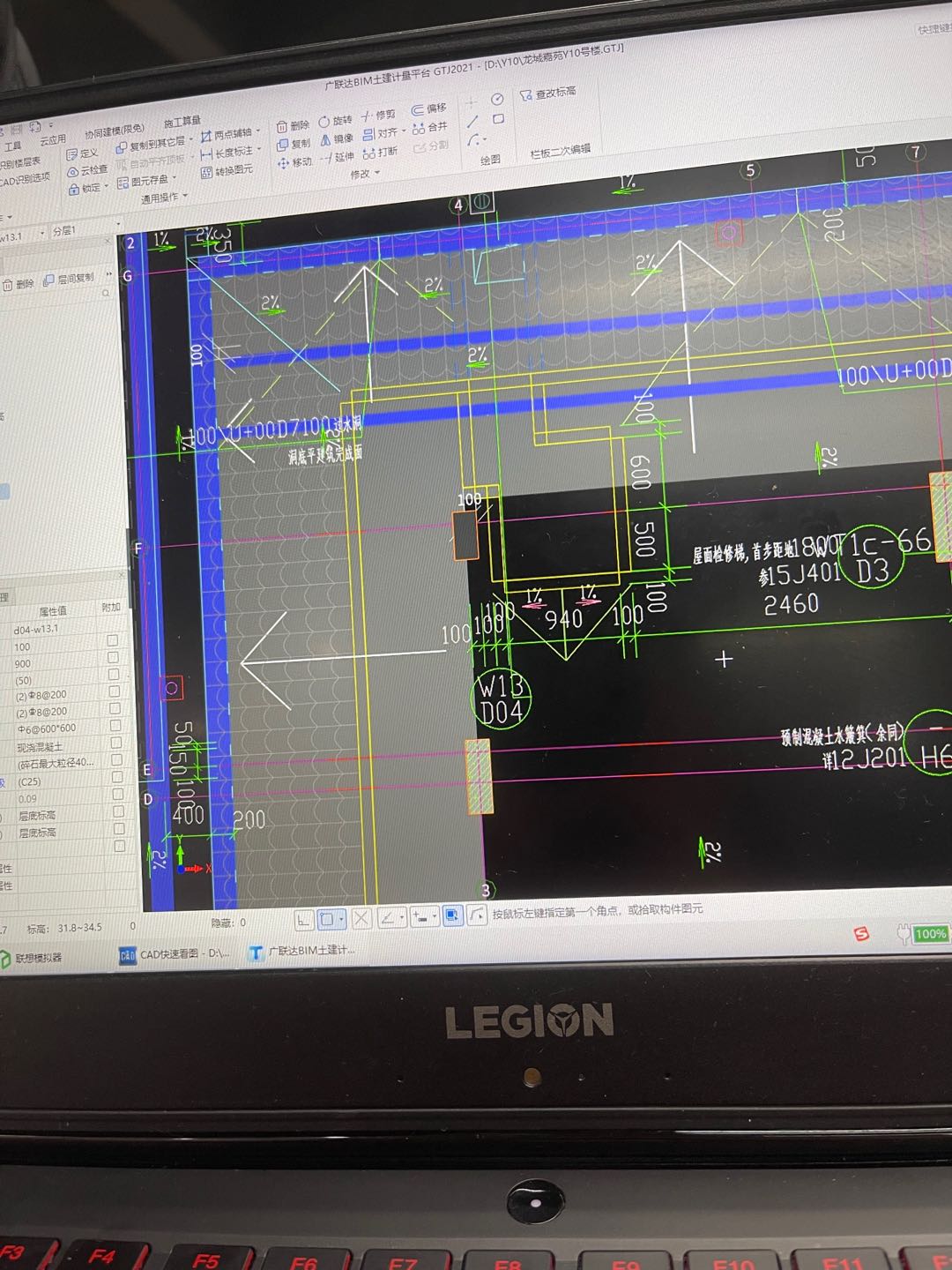Open the 锁定 (Lock) dropdown
The image size is (952, 1270).
click(106, 186)
